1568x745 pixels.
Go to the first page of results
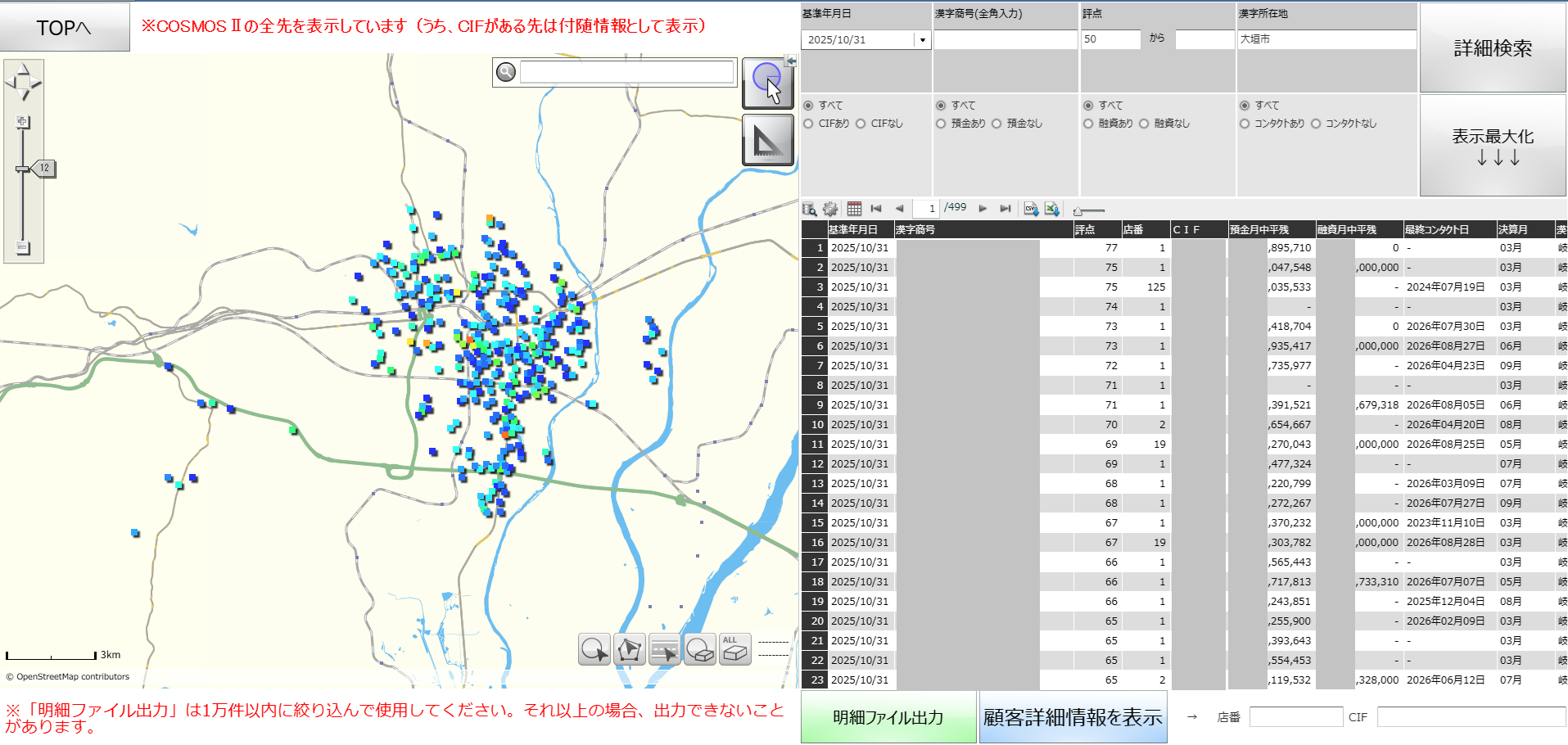876,209
